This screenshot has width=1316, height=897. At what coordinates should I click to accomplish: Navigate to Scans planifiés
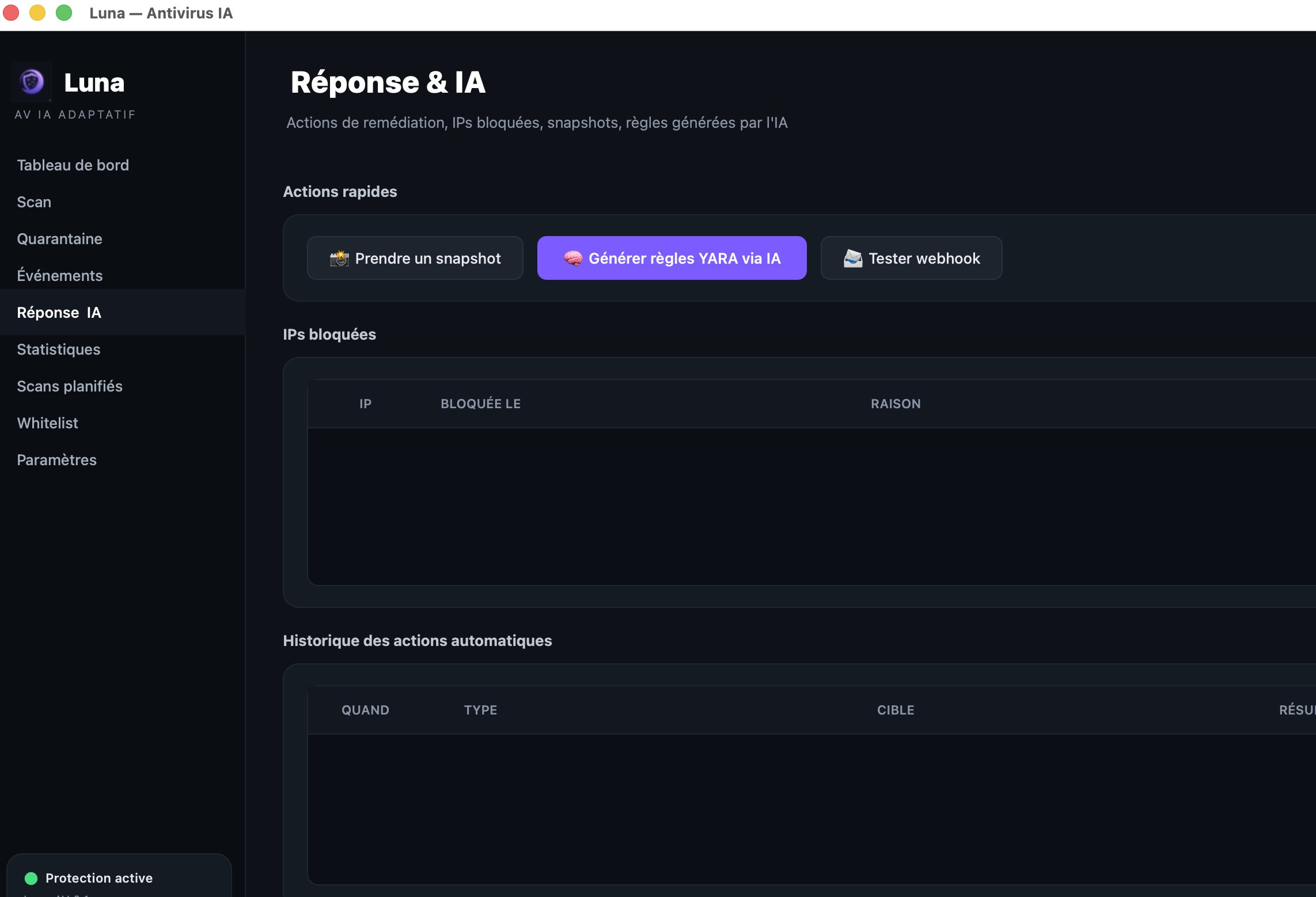[70, 386]
